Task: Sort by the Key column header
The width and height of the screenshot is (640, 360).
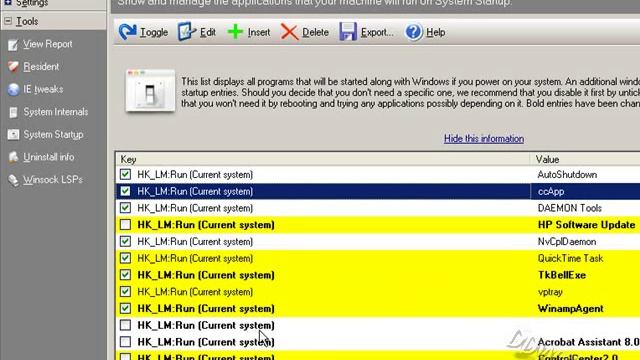Action: [x=322, y=159]
